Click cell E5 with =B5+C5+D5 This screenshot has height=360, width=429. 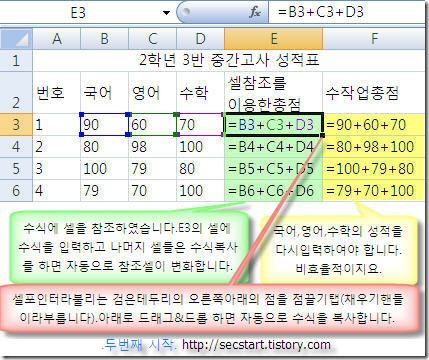274,169
